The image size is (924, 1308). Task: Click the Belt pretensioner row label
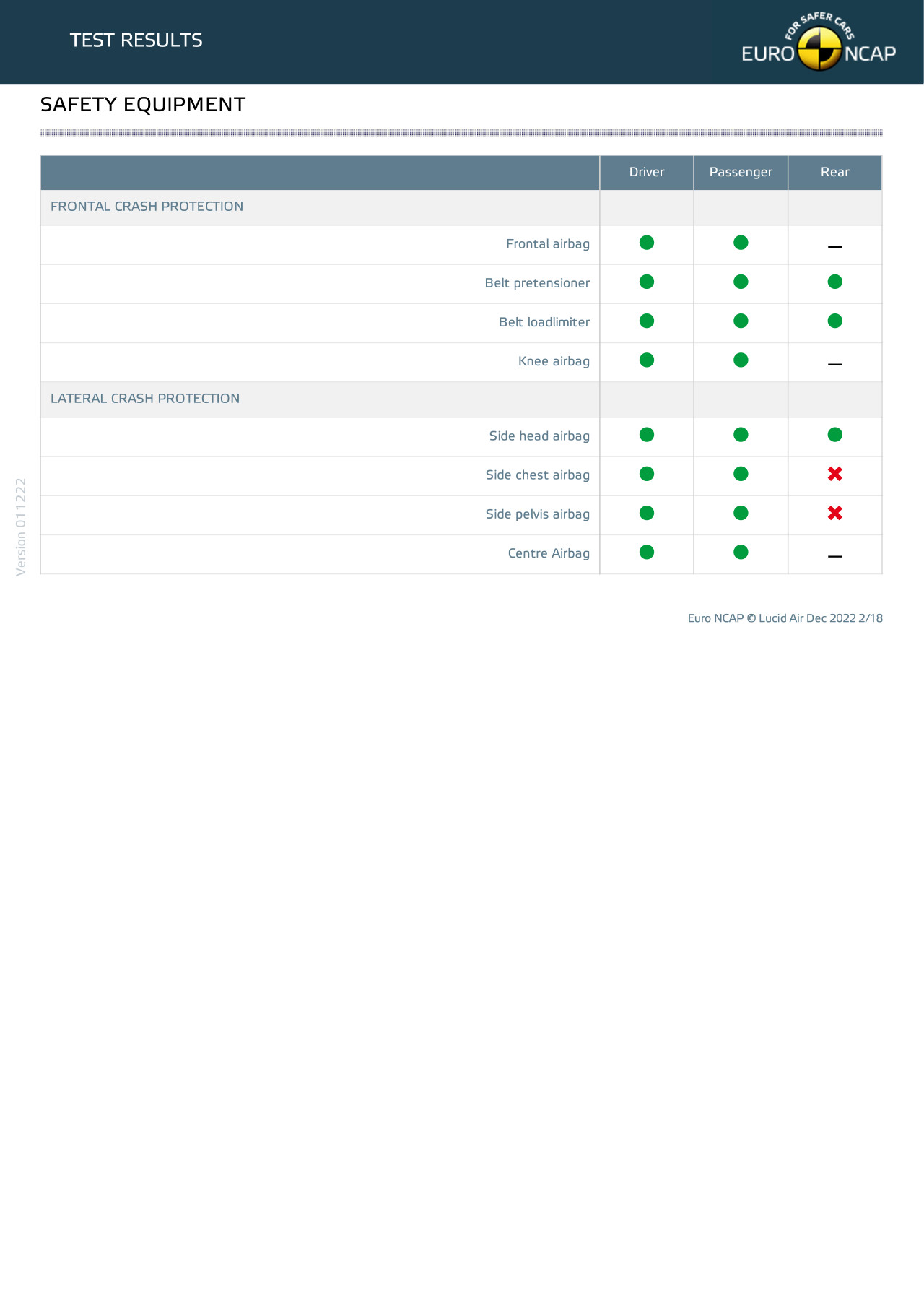537,283
